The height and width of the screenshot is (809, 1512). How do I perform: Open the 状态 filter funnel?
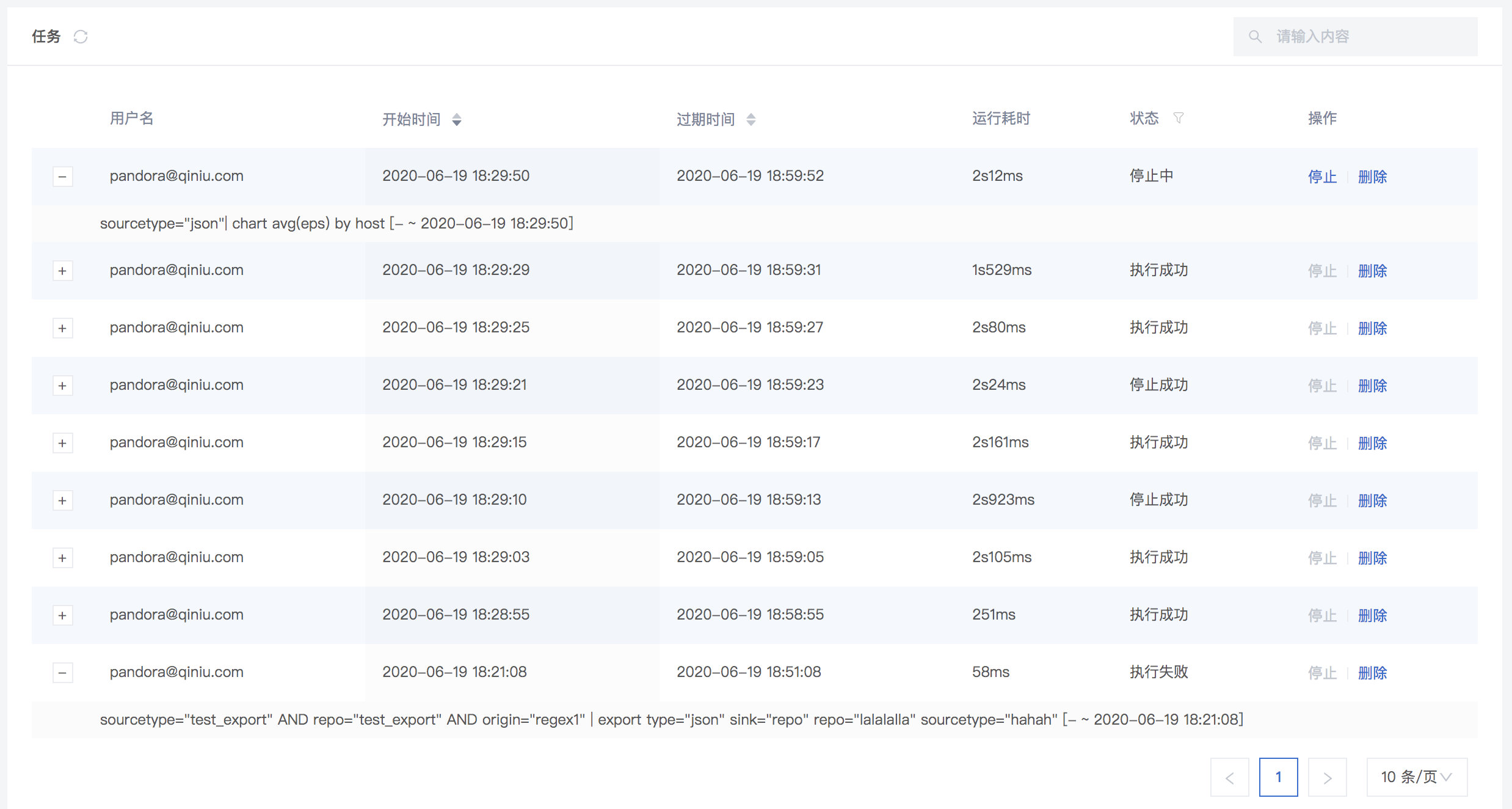1179,117
